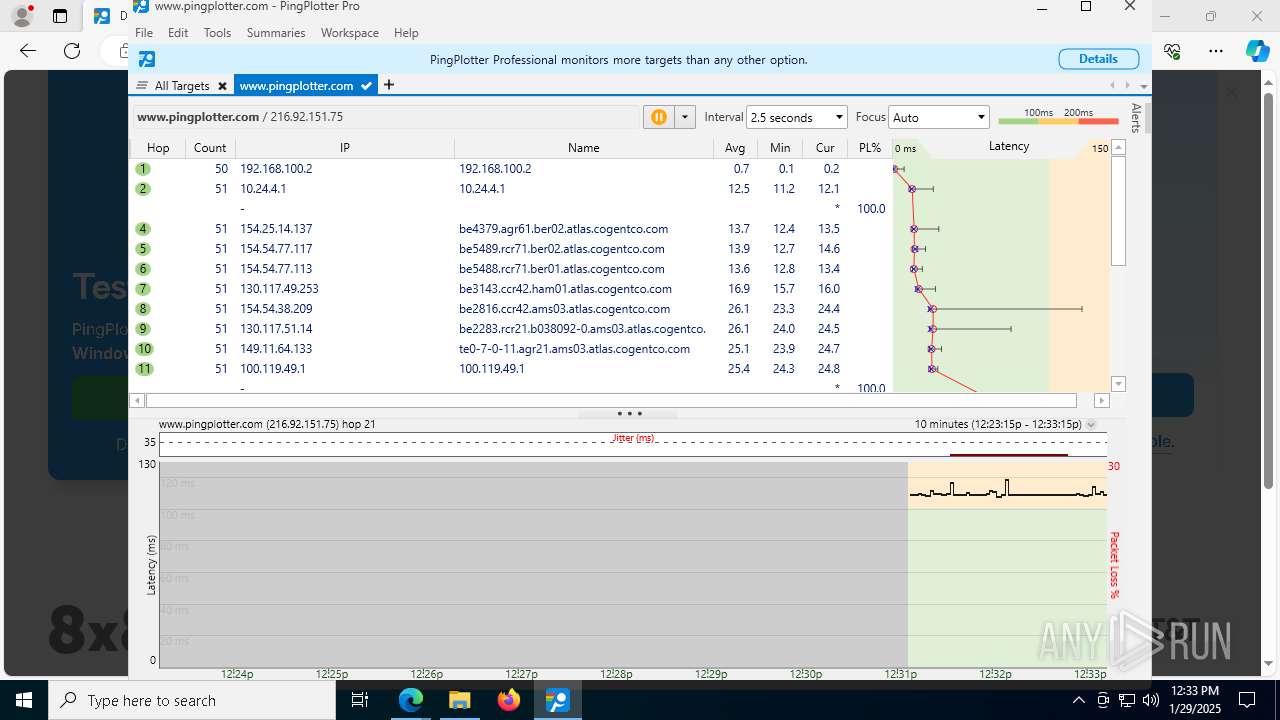Sort by the Count column header
The height and width of the screenshot is (720, 1280).
pos(210,147)
